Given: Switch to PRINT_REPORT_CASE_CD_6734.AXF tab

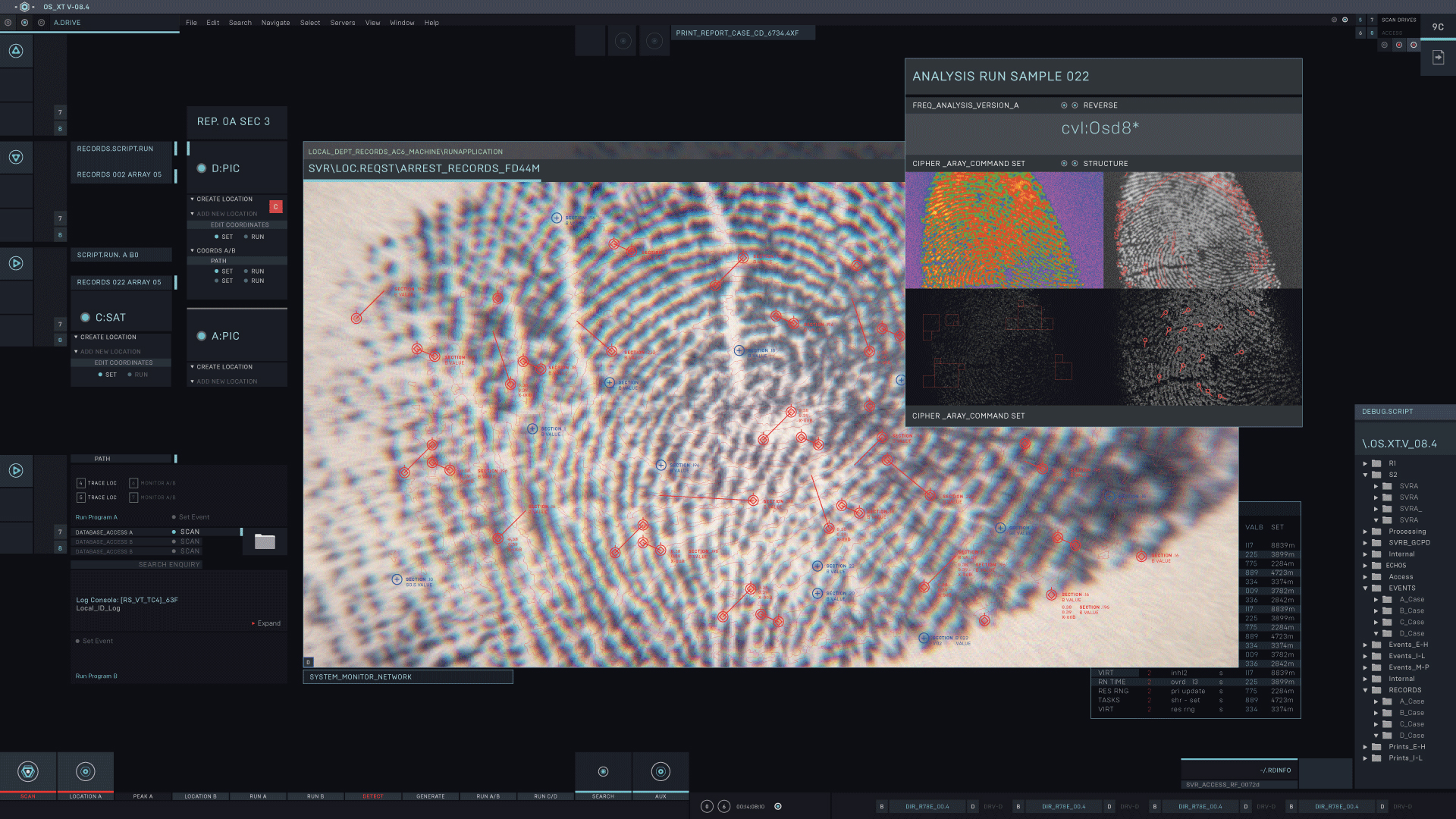Looking at the screenshot, I should click(742, 33).
